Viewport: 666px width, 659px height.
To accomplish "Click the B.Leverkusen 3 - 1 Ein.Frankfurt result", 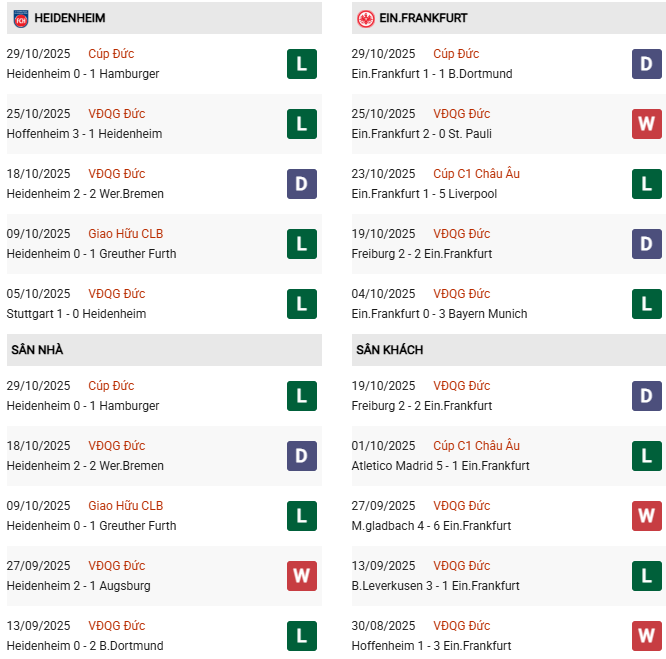I will pyautogui.click(x=435, y=586).
